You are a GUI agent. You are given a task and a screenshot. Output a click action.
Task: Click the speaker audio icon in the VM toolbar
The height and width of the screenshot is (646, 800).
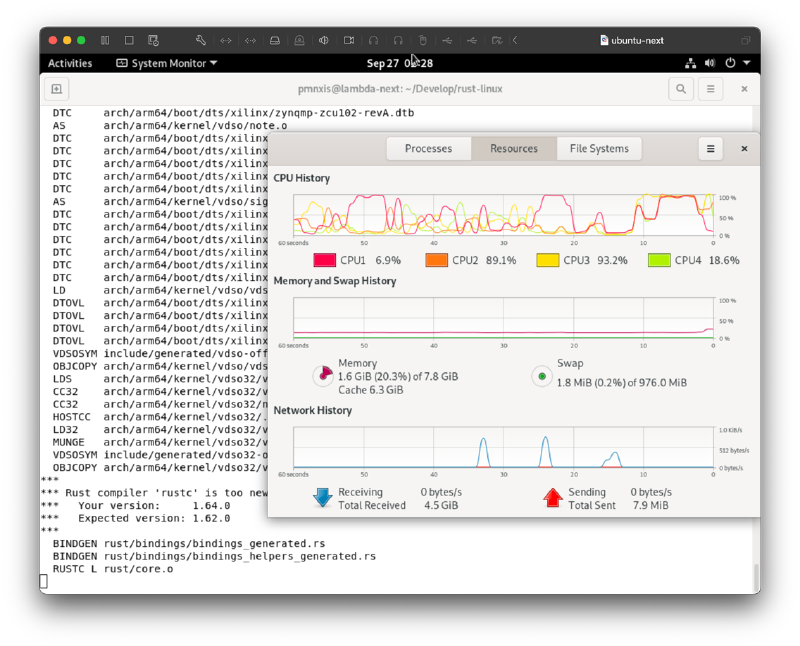tap(322, 40)
